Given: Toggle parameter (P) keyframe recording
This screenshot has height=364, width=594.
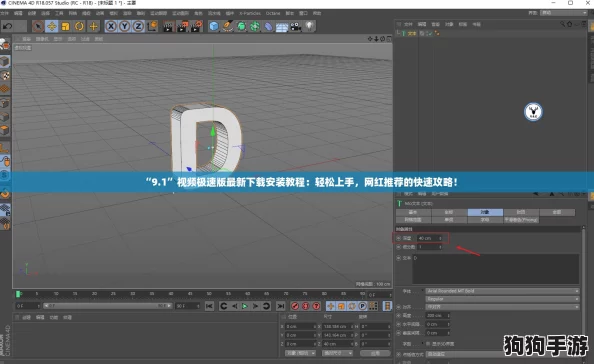Looking at the screenshot, I should click(362, 306).
